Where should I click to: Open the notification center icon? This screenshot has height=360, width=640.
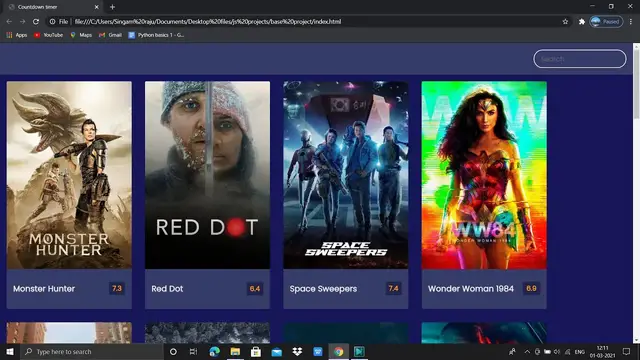(627, 351)
